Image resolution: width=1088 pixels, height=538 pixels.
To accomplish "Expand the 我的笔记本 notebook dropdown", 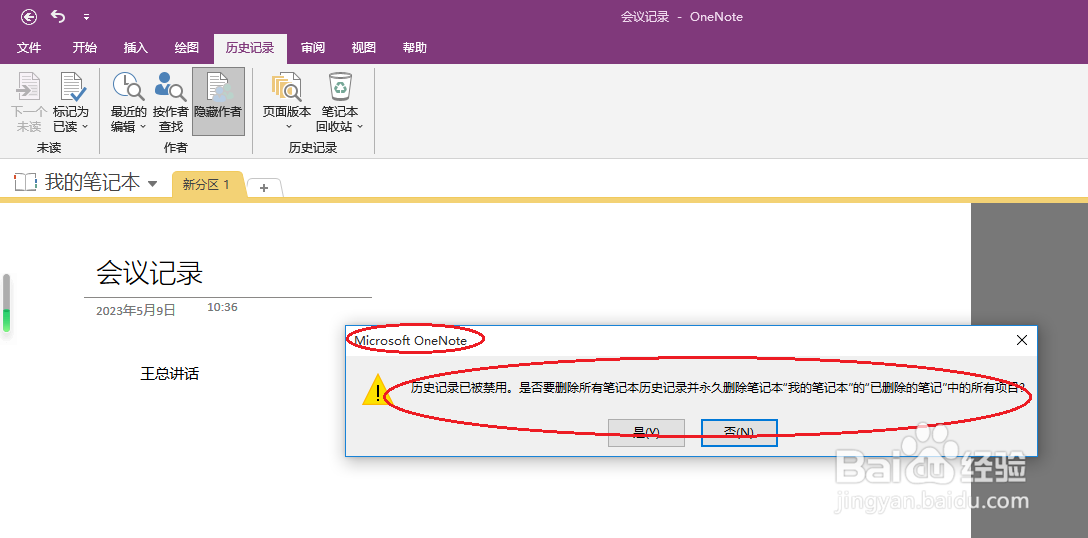I will click(153, 184).
